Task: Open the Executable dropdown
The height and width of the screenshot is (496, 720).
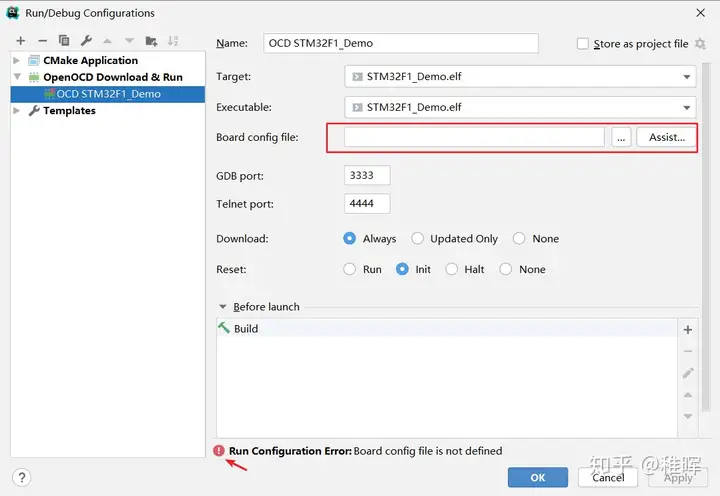Action: tap(520, 107)
